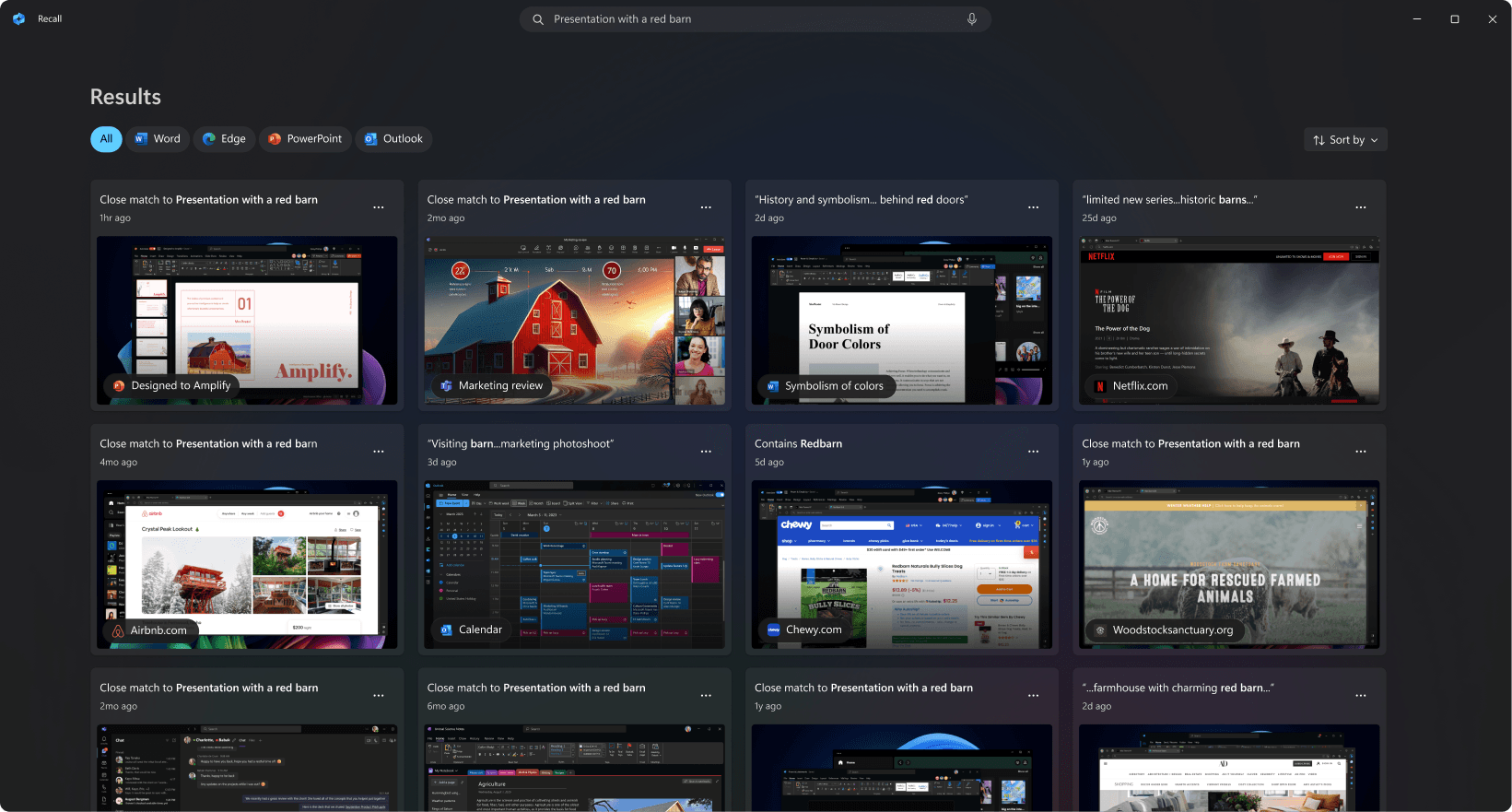Click the 'limited new series...historic barns' title
The width and height of the screenshot is (1512, 812).
tap(1170, 200)
